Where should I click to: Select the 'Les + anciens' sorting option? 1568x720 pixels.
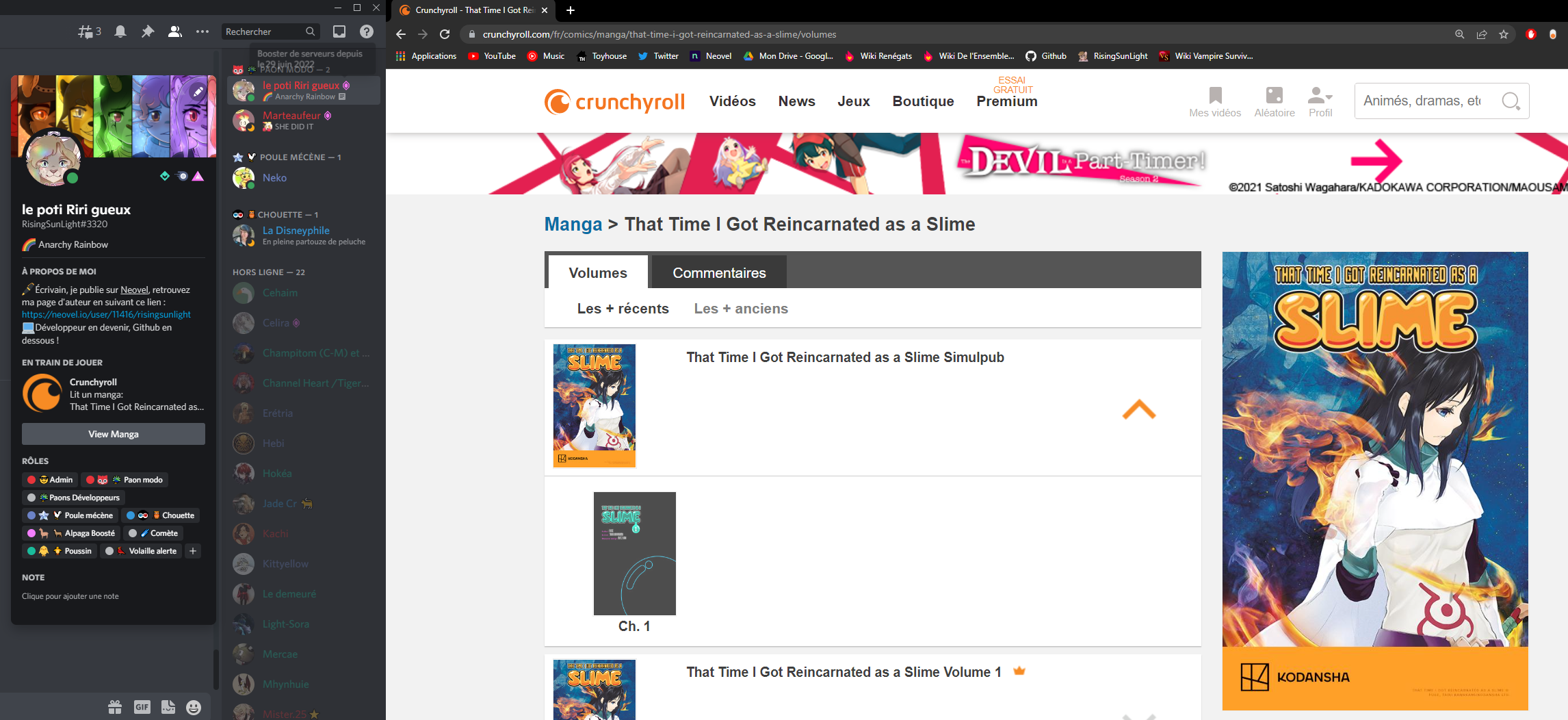741,309
